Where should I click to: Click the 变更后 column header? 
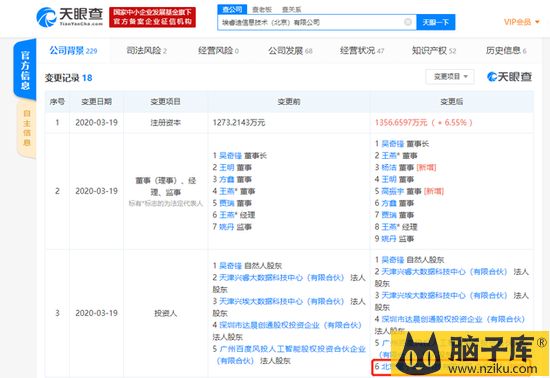[451, 102]
